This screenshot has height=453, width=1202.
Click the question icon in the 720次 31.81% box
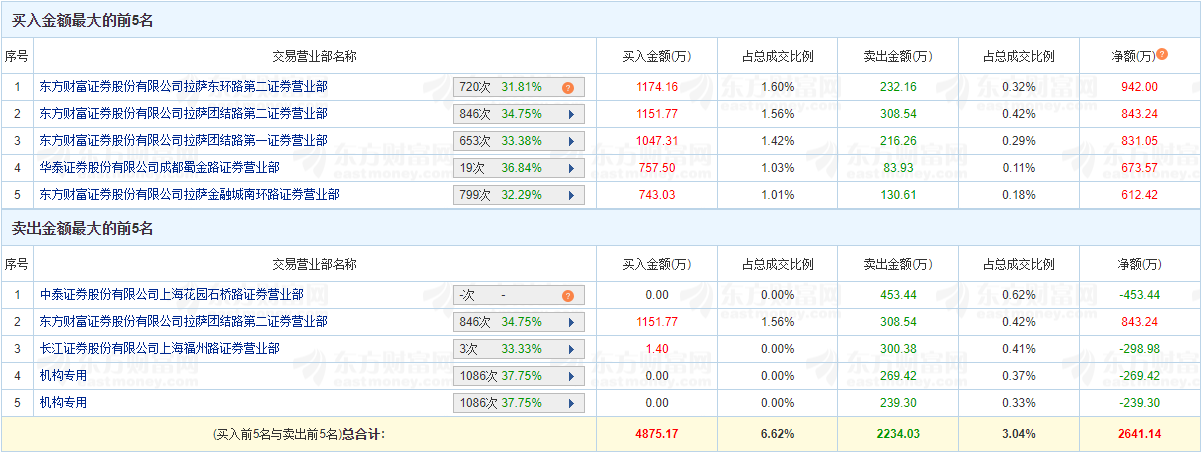tap(567, 87)
